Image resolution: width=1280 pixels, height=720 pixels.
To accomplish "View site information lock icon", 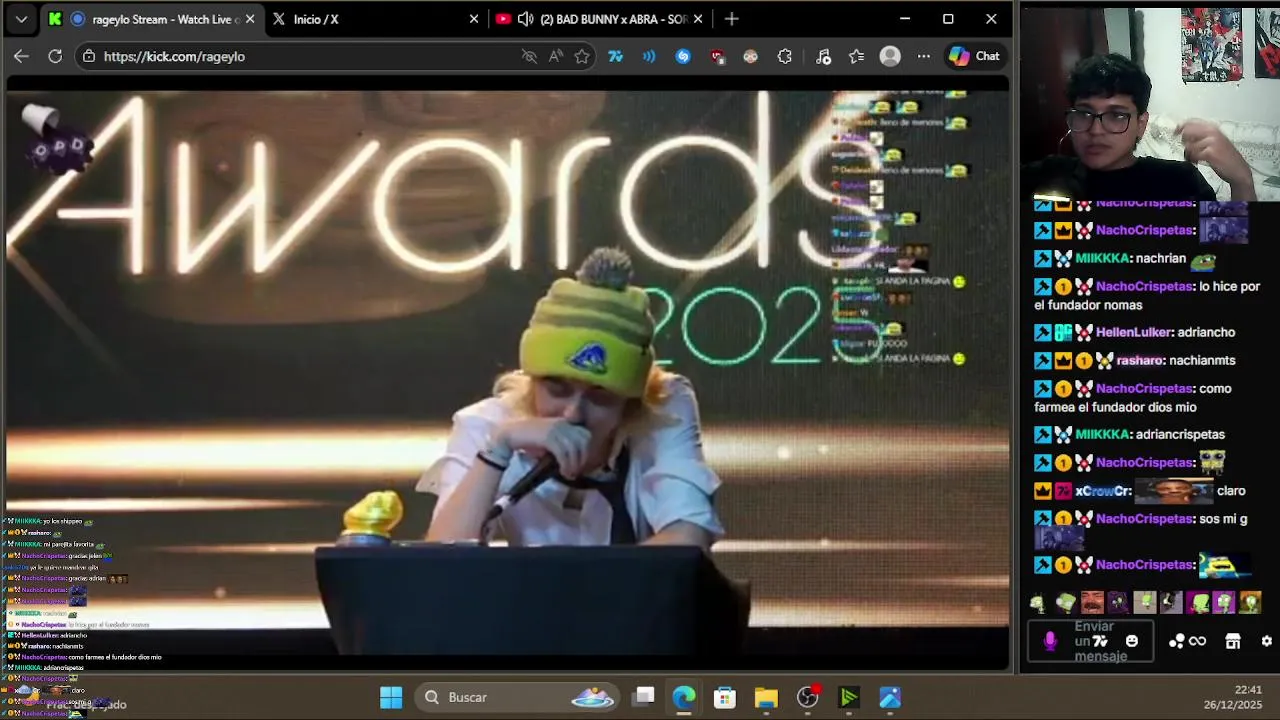I will pos(89,56).
